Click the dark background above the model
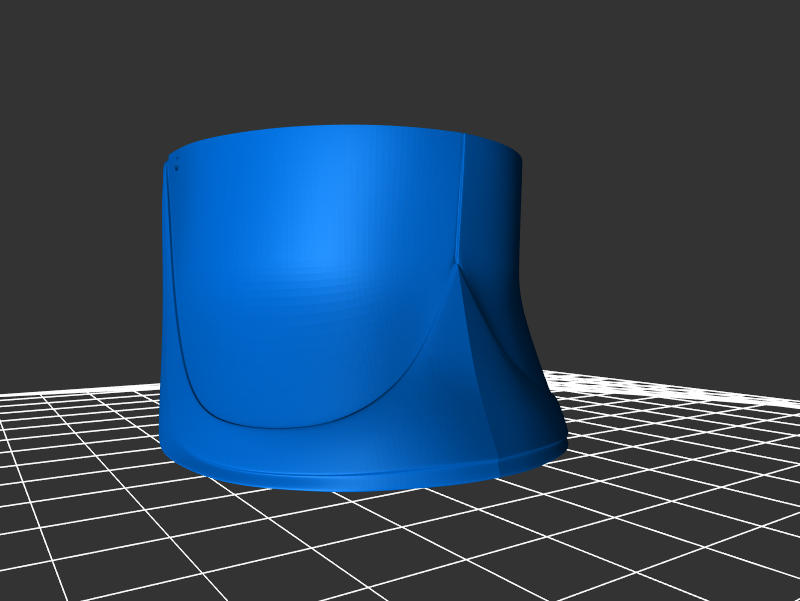 coord(400,60)
